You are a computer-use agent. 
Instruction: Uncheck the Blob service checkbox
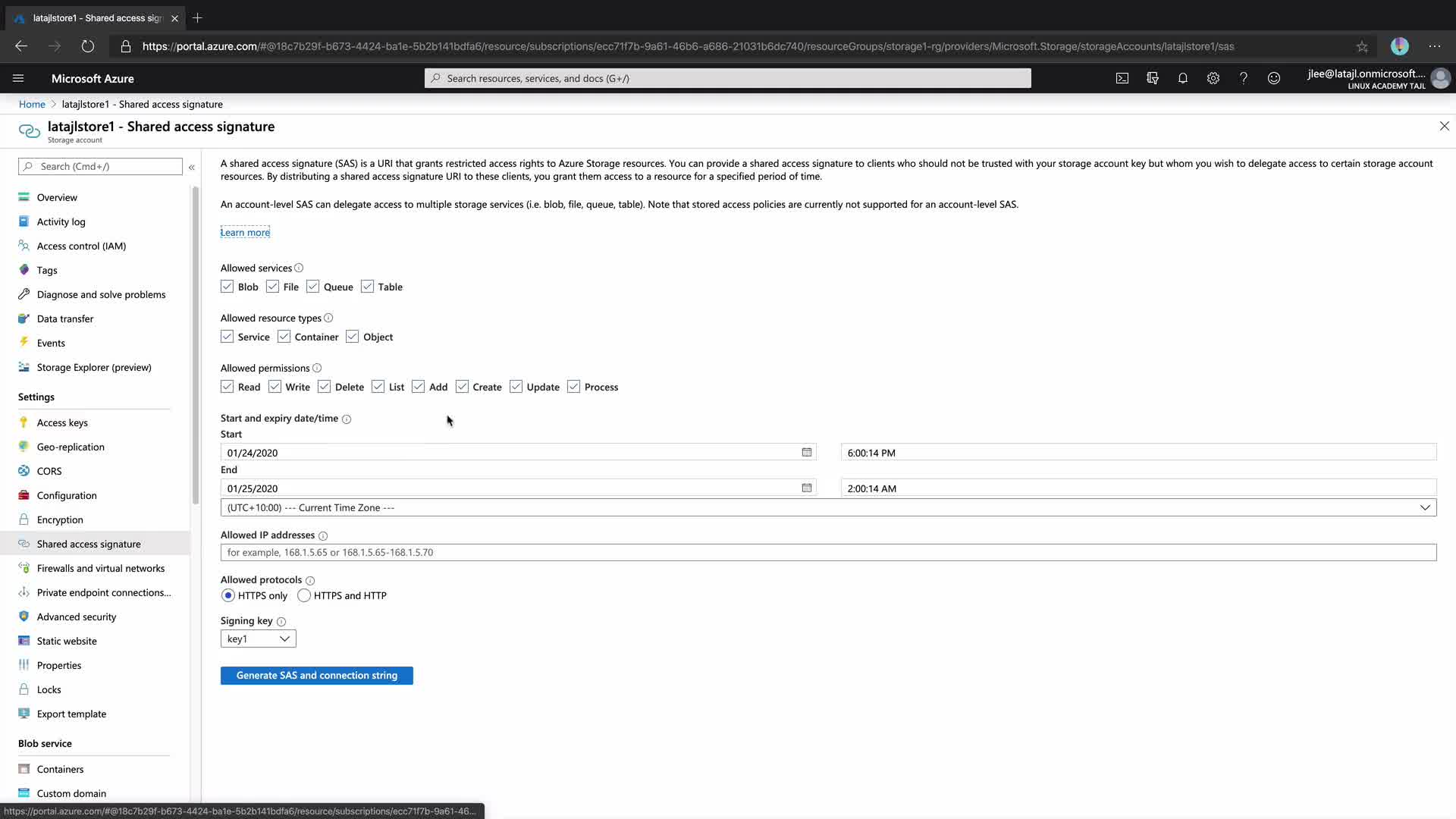(227, 287)
